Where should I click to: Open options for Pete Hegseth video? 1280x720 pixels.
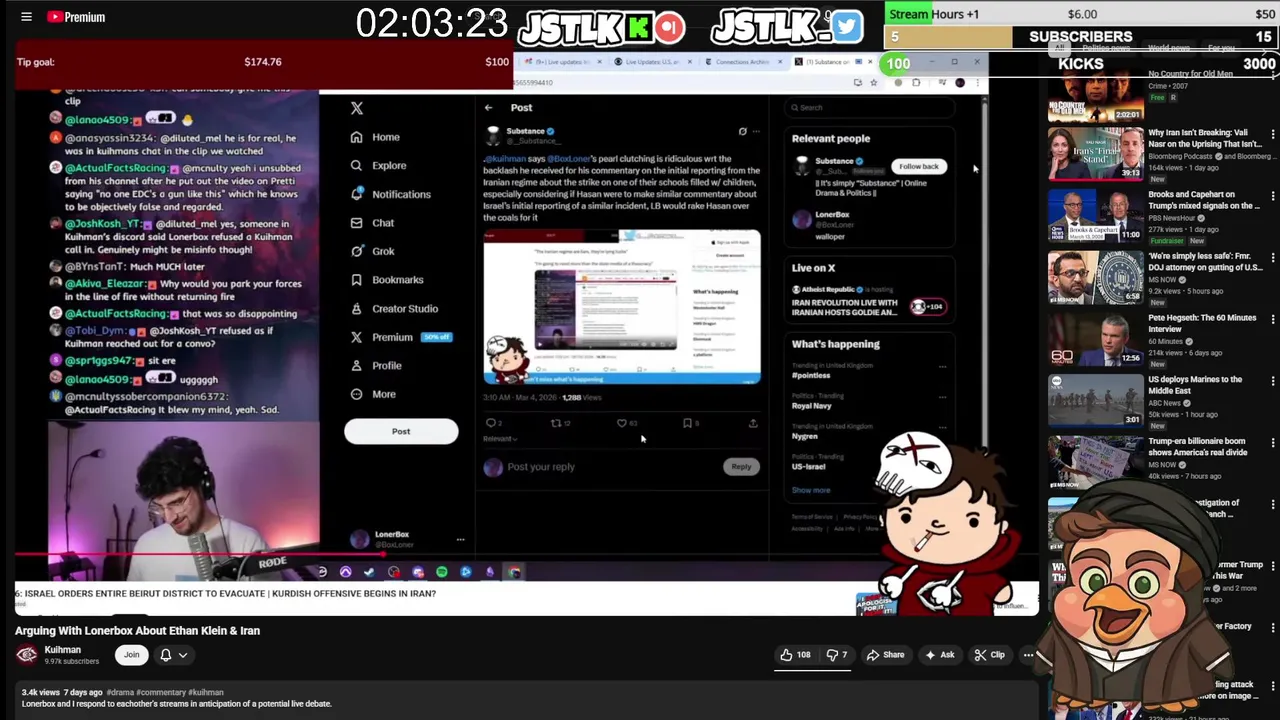click(1273, 320)
